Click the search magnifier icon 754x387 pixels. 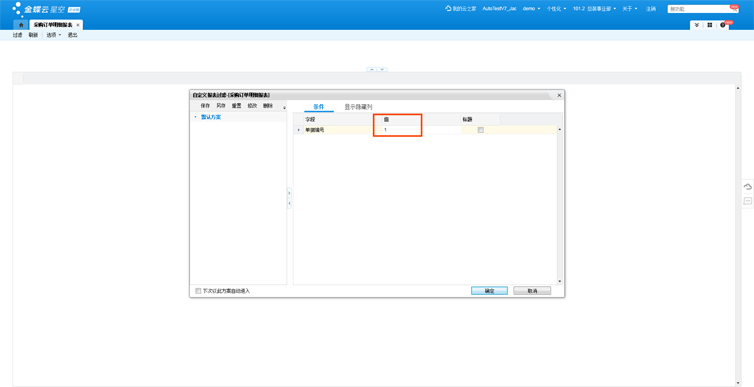point(735,9)
